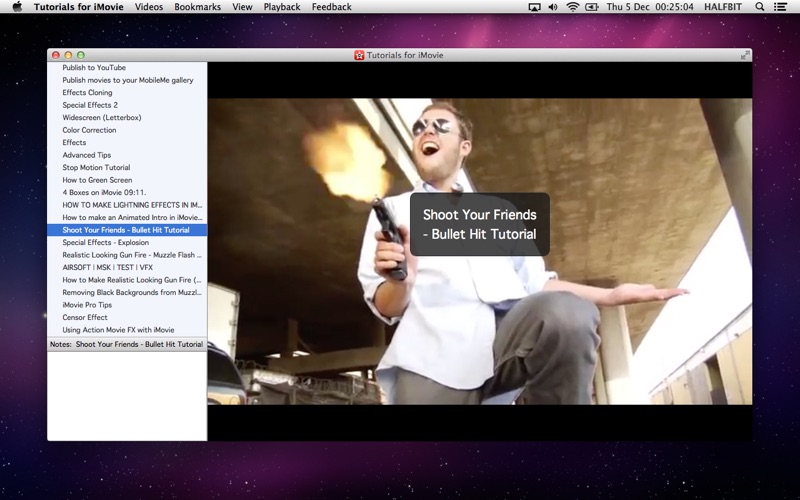Image resolution: width=800 pixels, height=500 pixels.
Task: Select 'How to make an Animated Intro' tutorial
Action: pos(127,217)
